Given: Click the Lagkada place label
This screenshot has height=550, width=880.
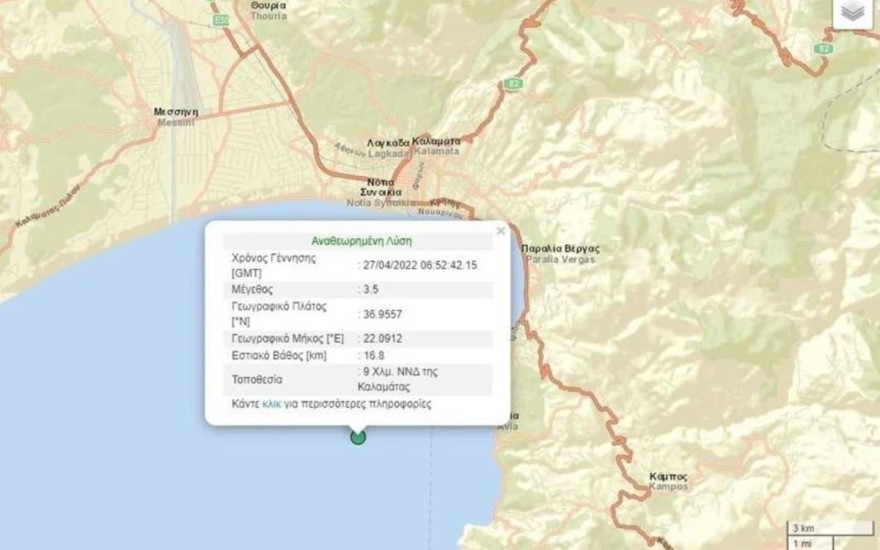Looking at the screenshot, I should coord(388,148).
